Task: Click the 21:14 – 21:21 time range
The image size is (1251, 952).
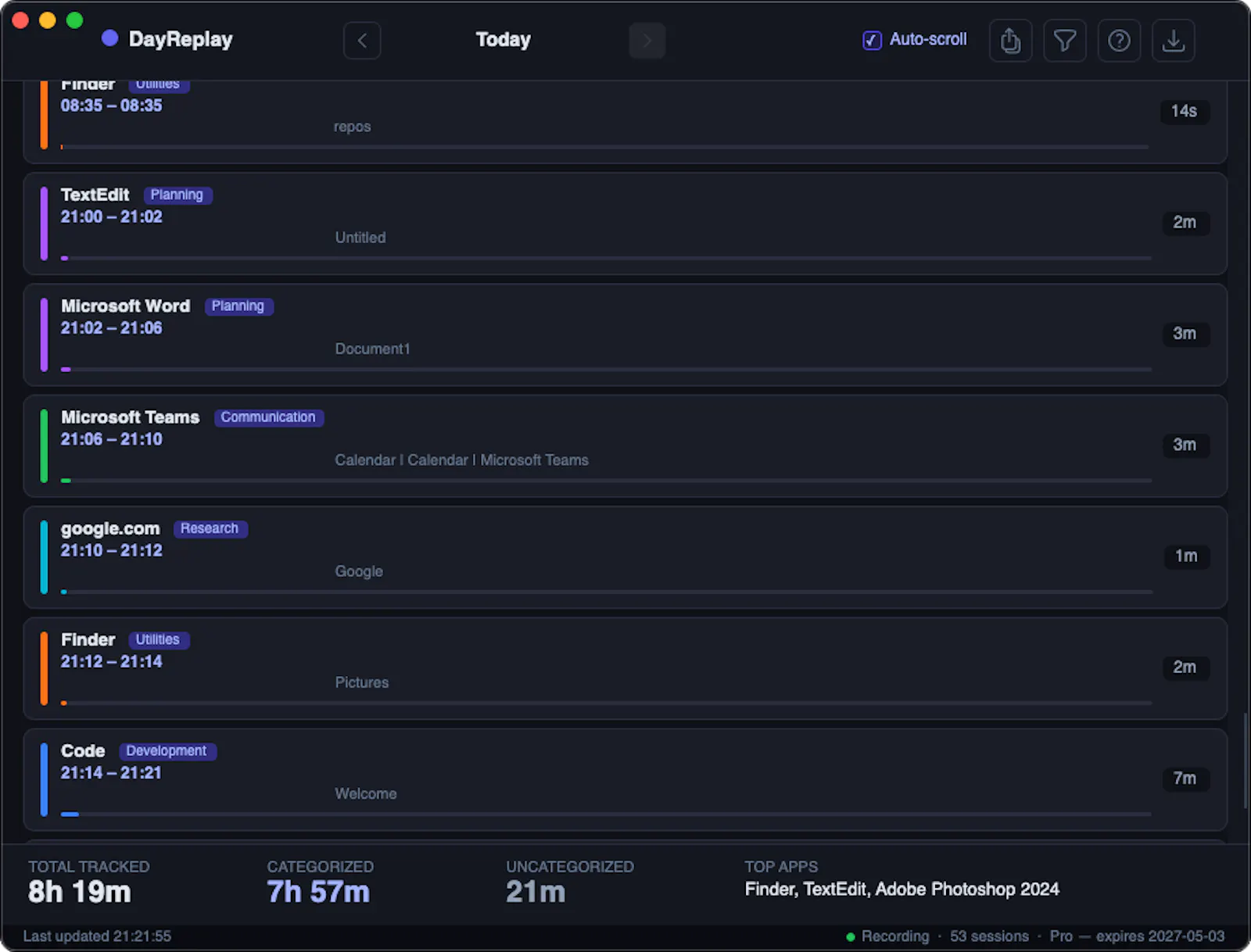Action: tap(111, 772)
